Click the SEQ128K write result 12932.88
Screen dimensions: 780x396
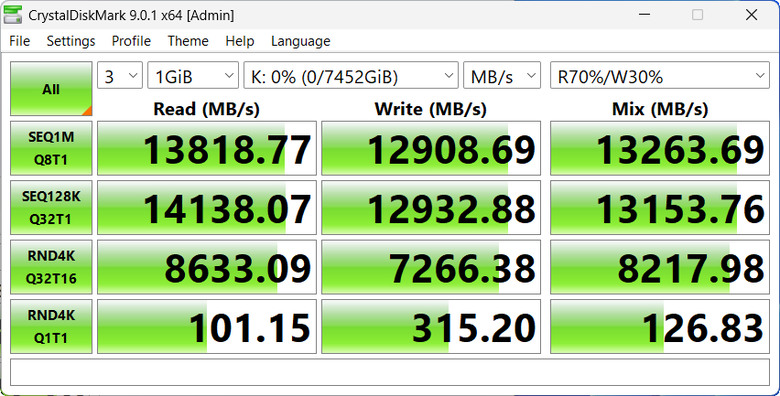pos(431,207)
